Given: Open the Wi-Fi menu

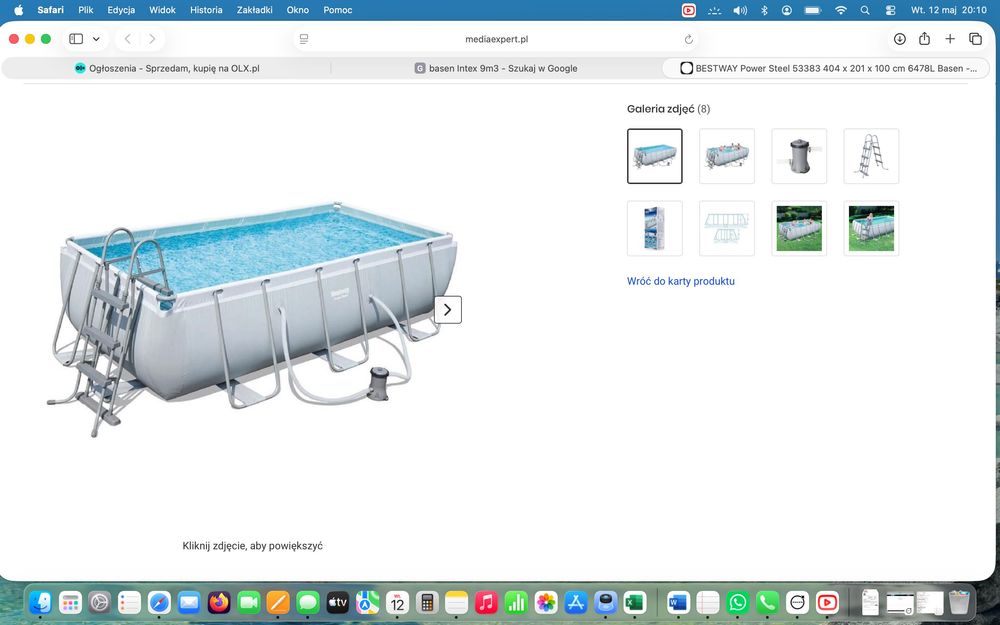Looking at the screenshot, I should (x=841, y=10).
